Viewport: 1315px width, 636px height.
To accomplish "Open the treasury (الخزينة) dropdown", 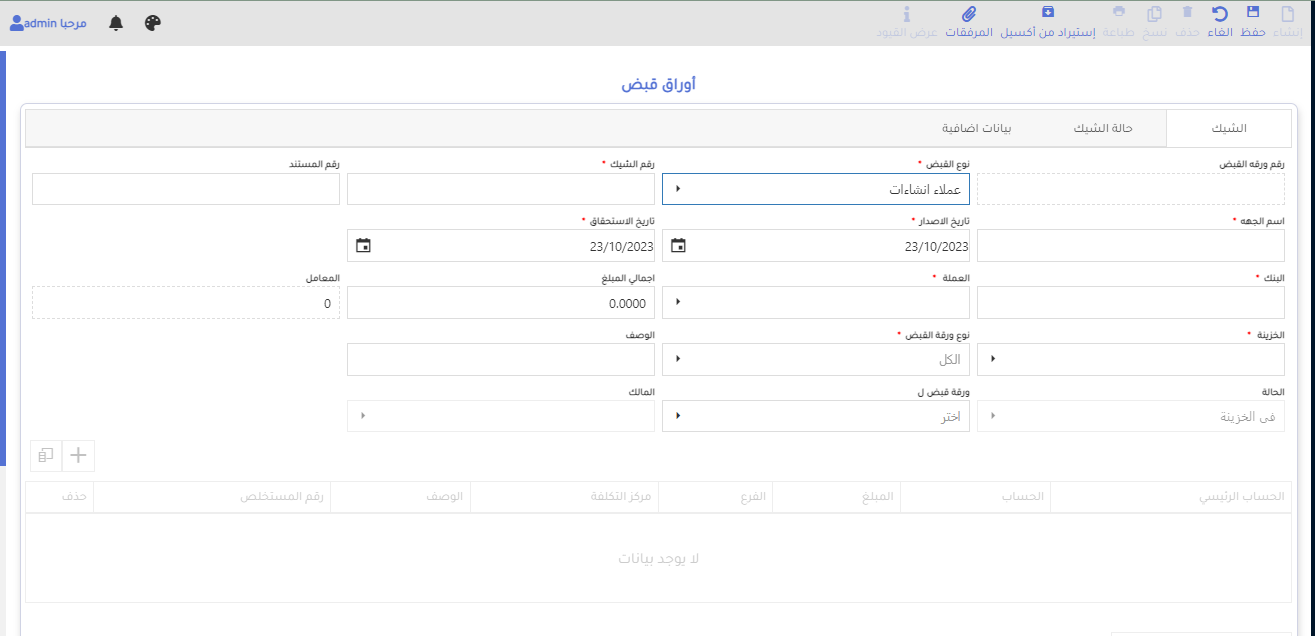I will 993,359.
